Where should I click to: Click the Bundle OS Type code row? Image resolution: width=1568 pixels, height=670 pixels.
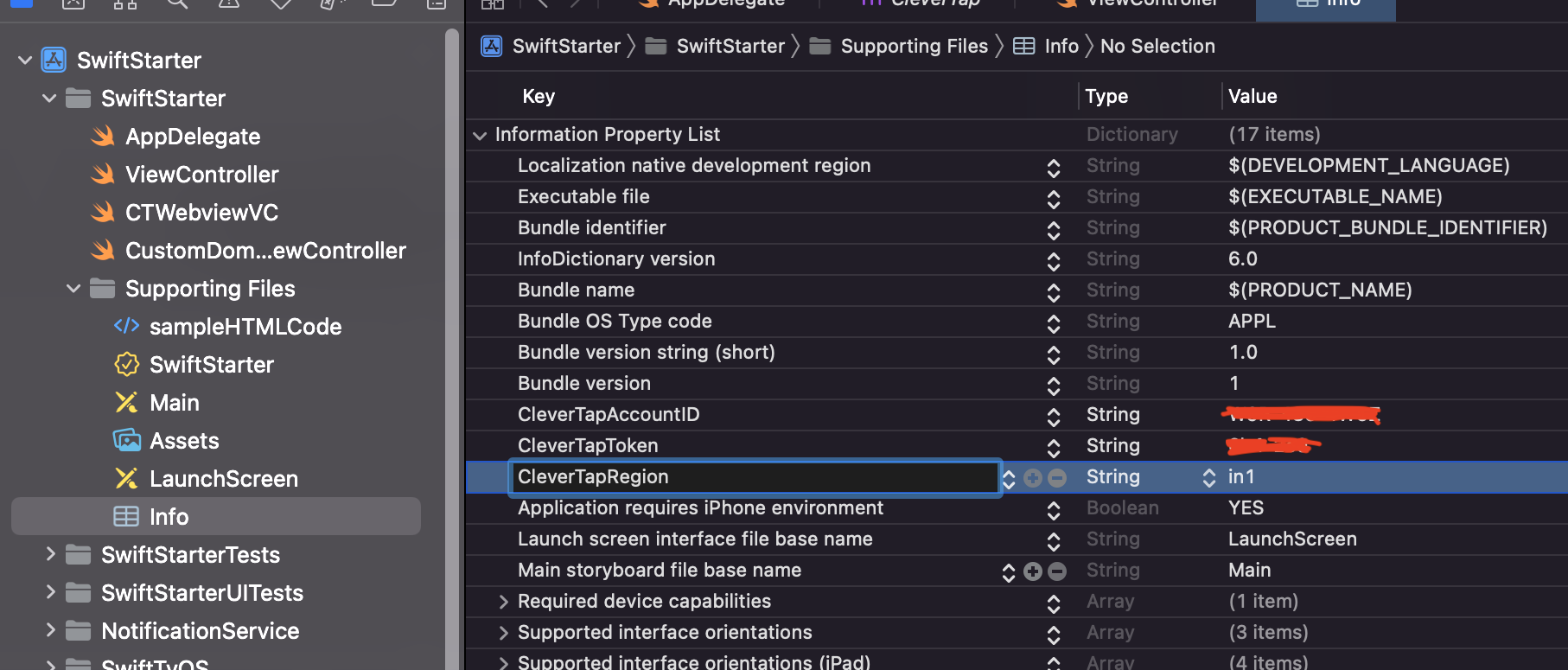[1017, 322]
